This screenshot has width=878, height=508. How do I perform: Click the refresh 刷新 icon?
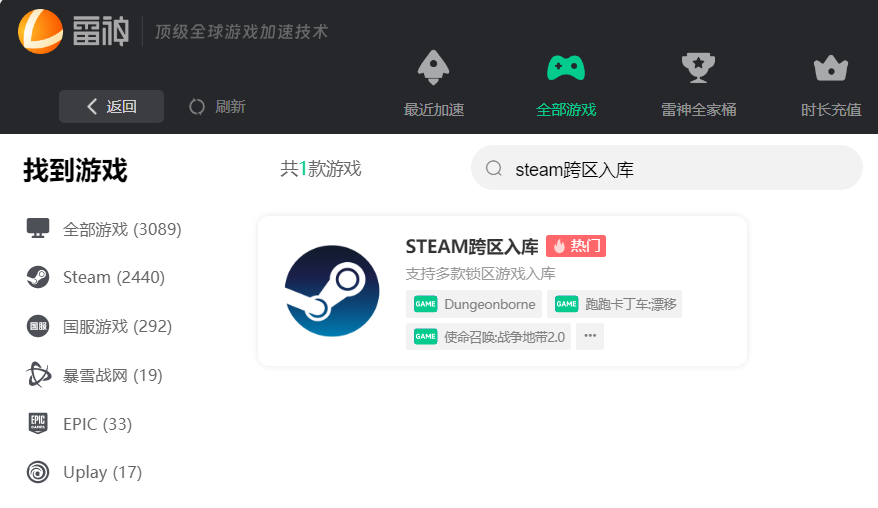[197, 107]
